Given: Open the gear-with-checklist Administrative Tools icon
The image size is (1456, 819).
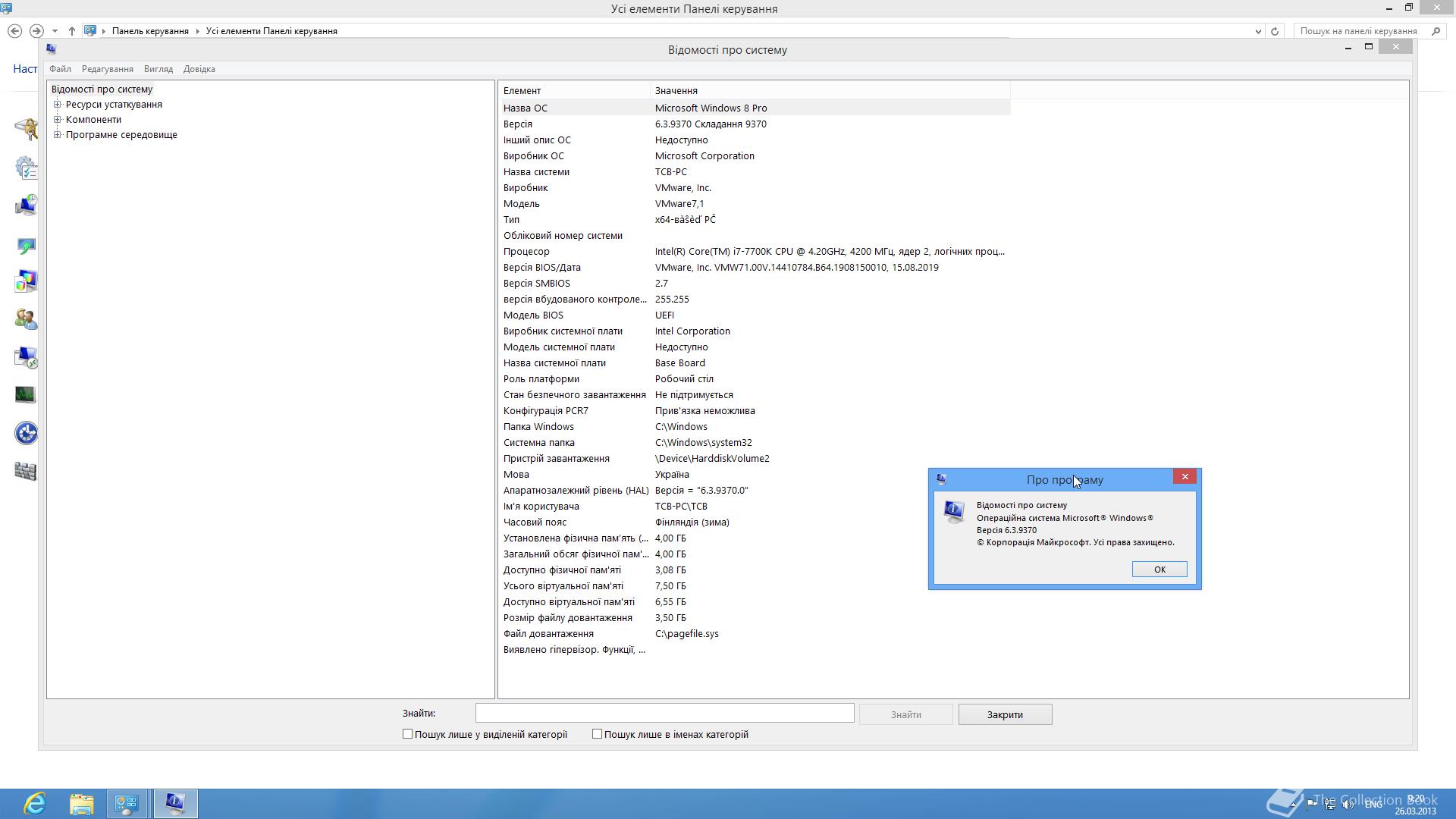Looking at the screenshot, I should pos(26,168).
